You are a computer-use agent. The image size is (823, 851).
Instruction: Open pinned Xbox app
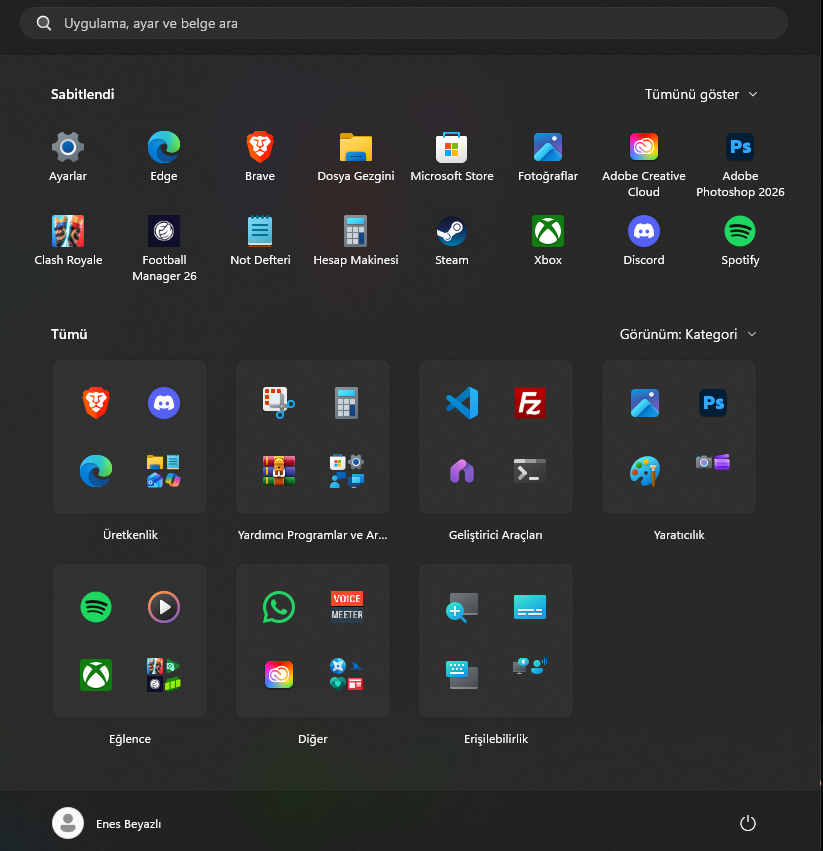(x=548, y=241)
